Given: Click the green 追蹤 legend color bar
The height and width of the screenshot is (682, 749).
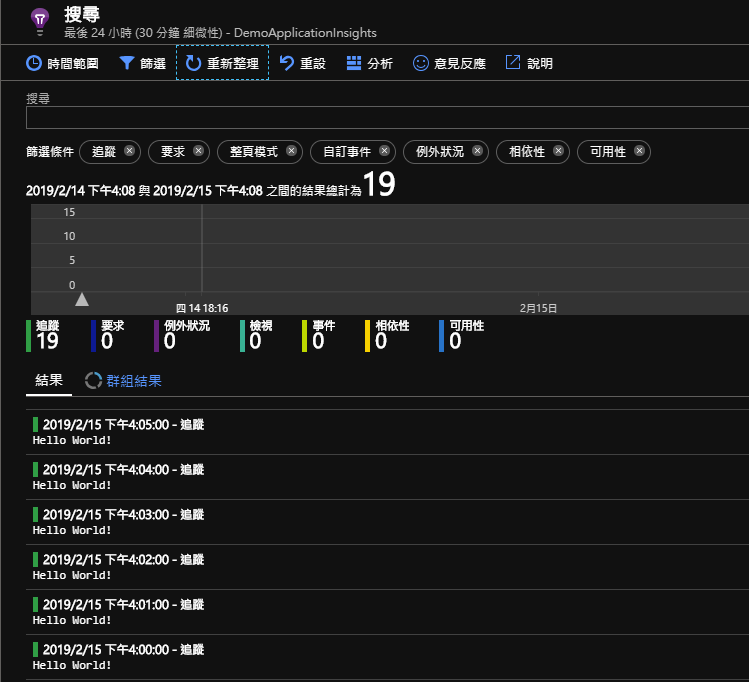Looking at the screenshot, I should [x=28, y=336].
